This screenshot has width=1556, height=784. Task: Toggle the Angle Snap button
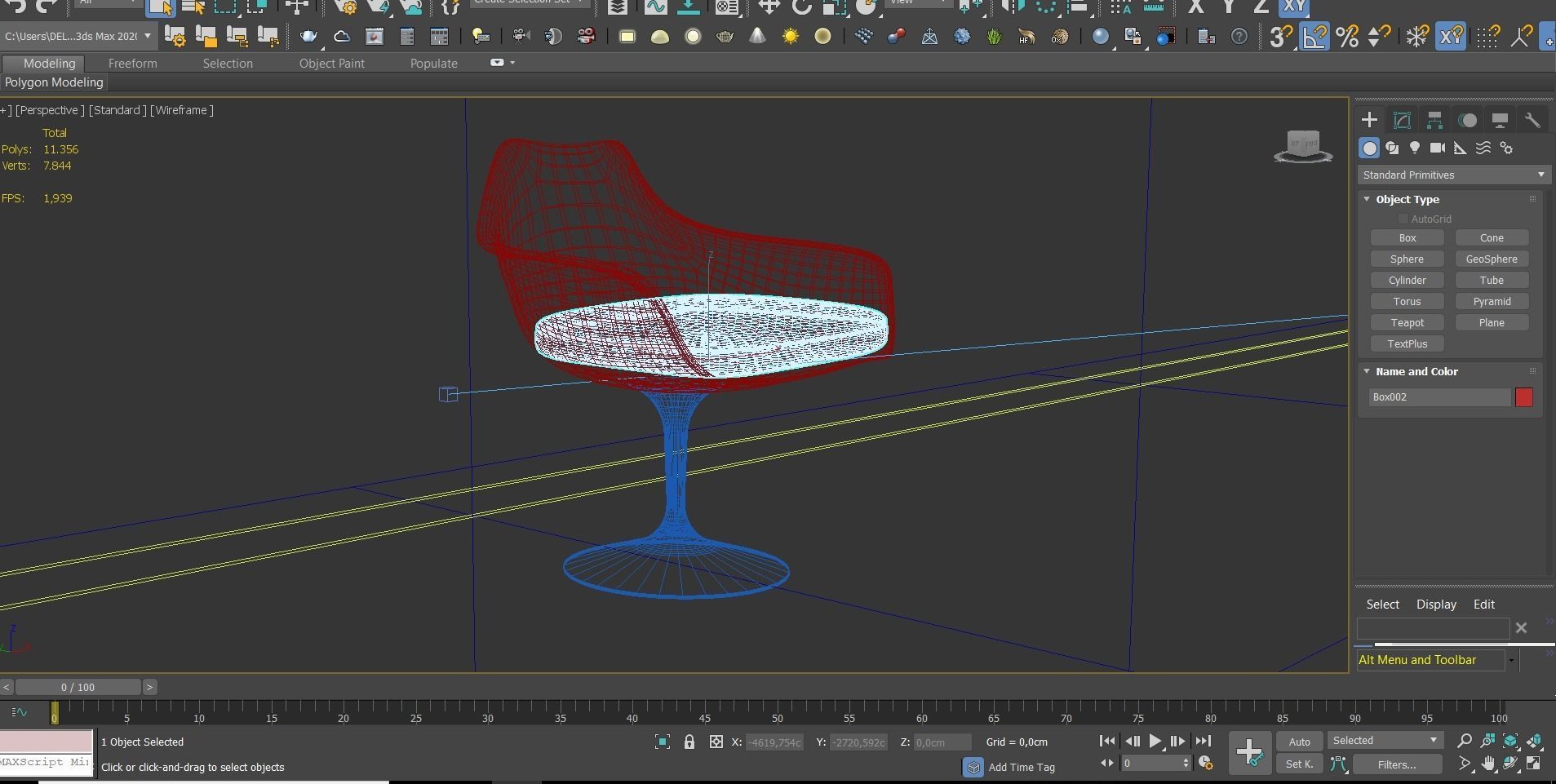point(1314,36)
